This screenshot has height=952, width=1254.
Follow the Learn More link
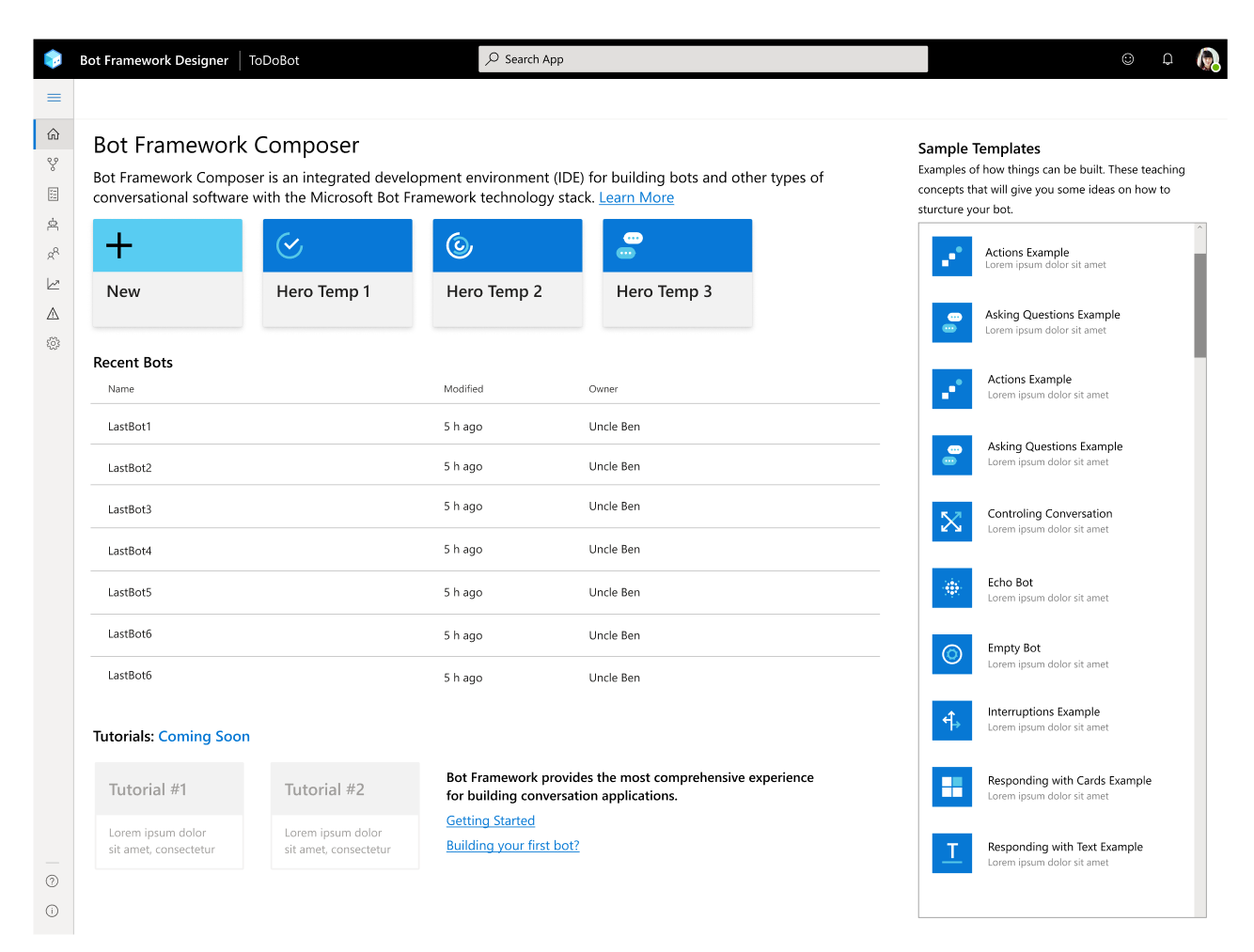pyautogui.click(x=636, y=198)
